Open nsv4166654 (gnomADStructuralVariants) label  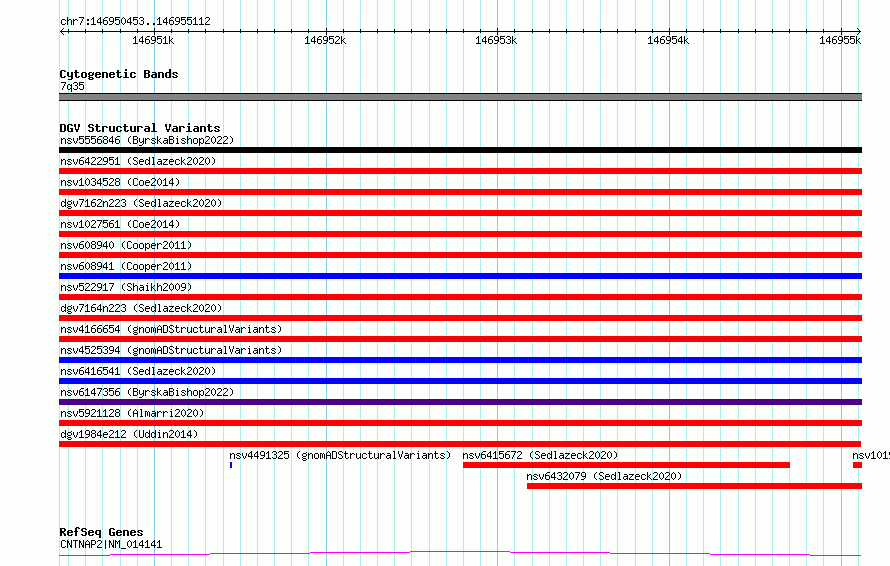(171, 329)
